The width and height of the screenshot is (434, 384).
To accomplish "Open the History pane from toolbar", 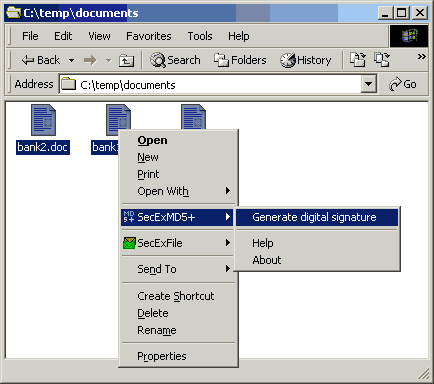I will point(306,60).
